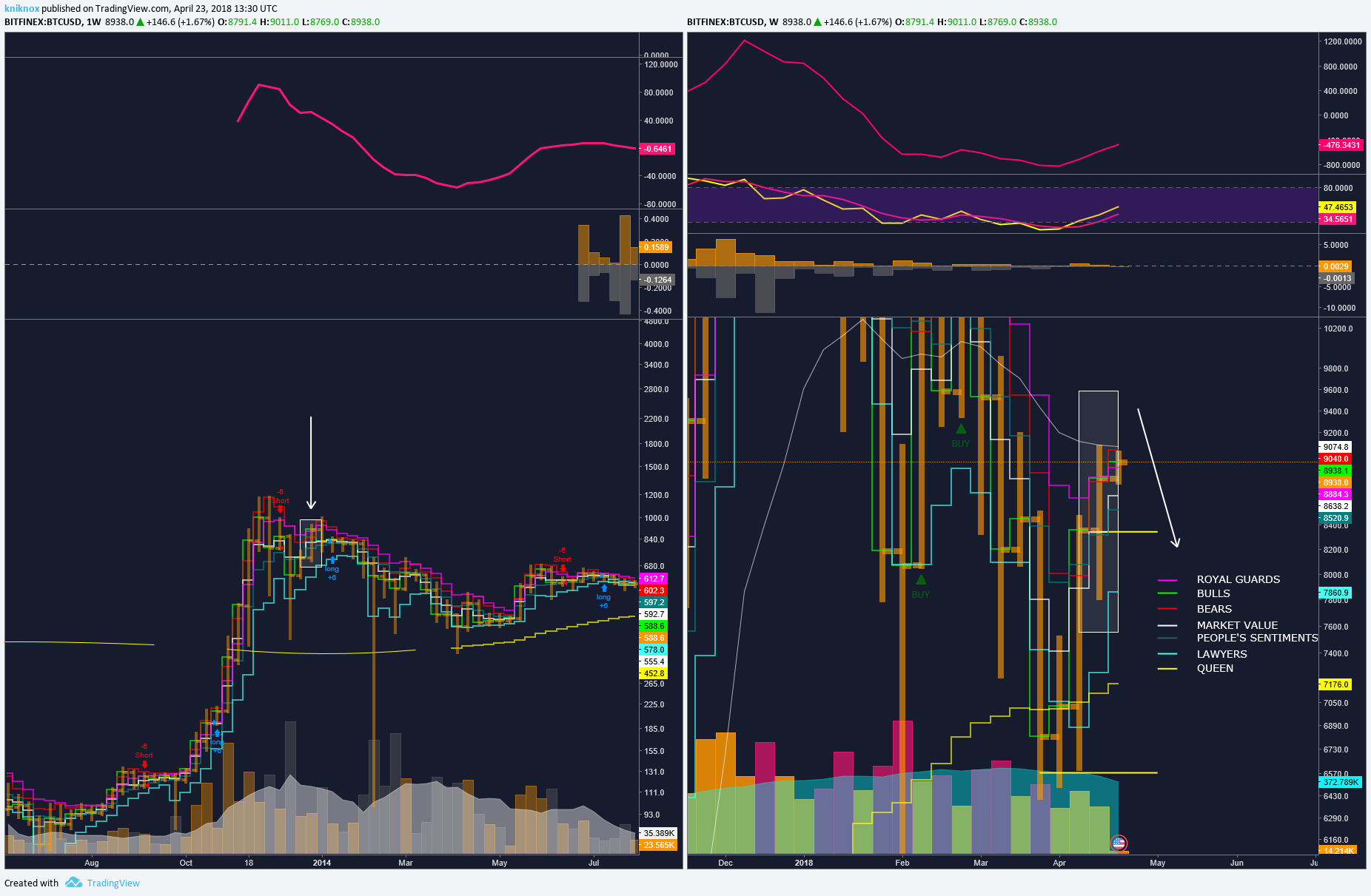Click the cyan 578.0 price label
The image size is (1371, 896).
click(653, 650)
